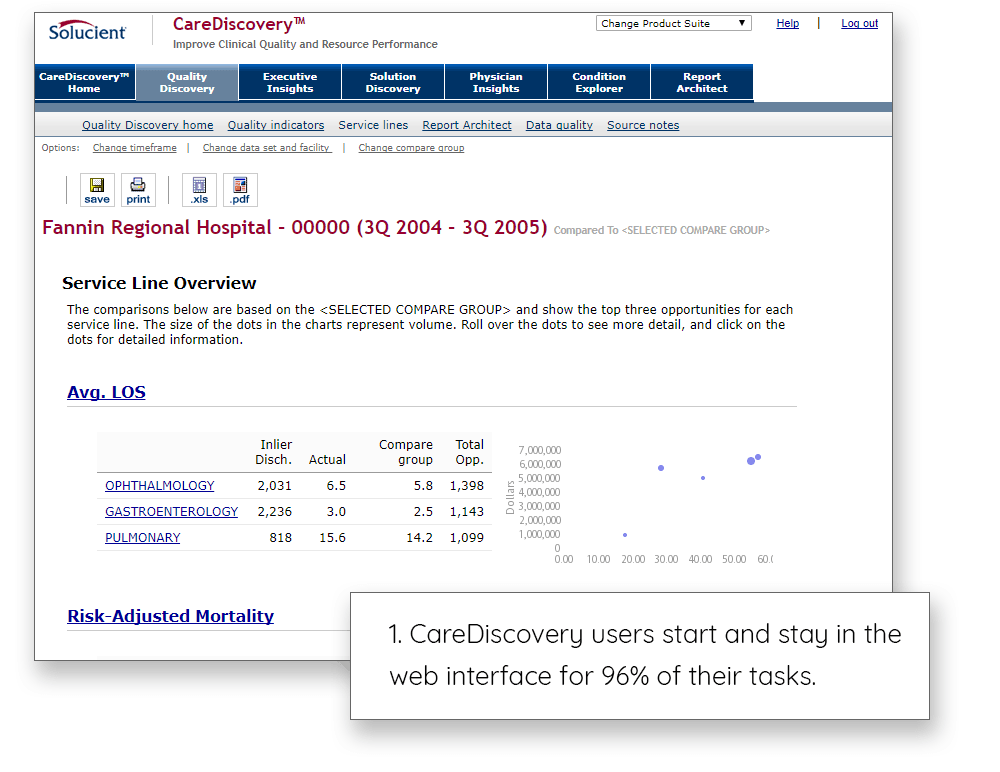Open Data quality link
This screenshot has width=1000, height=772.
tap(559, 125)
